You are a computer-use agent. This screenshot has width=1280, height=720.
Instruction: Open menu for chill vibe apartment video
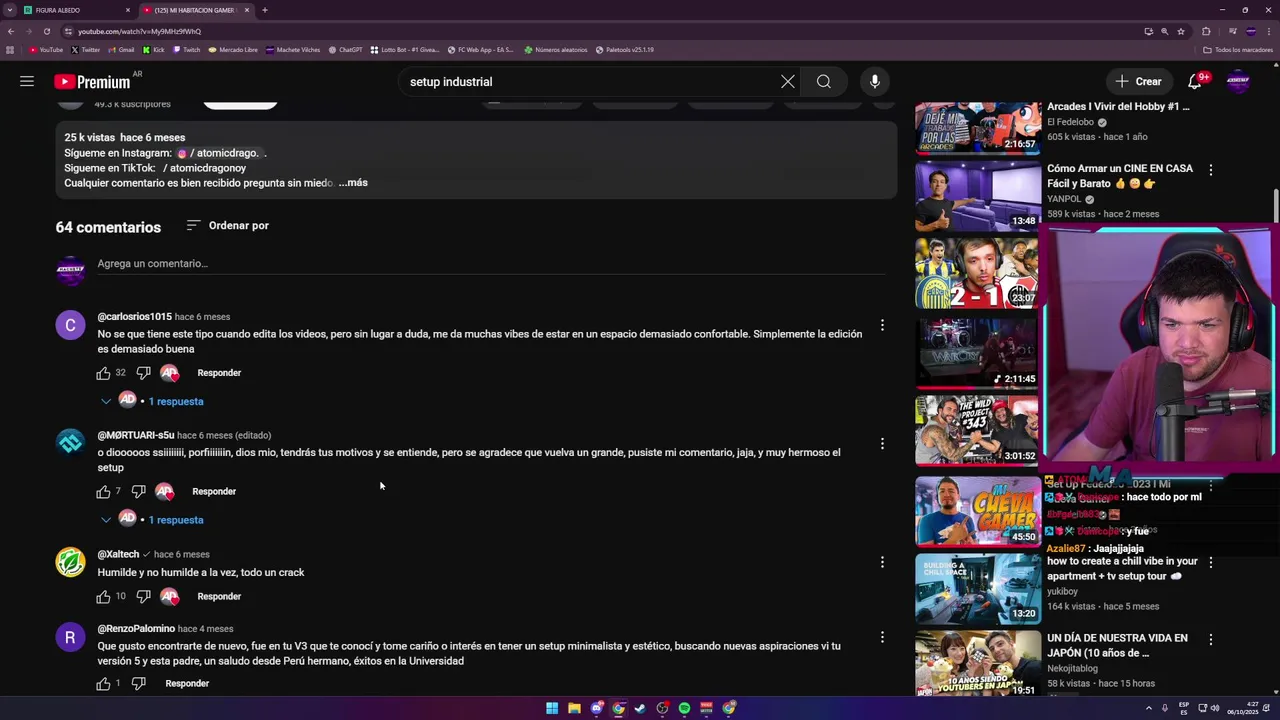click(x=1210, y=563)
